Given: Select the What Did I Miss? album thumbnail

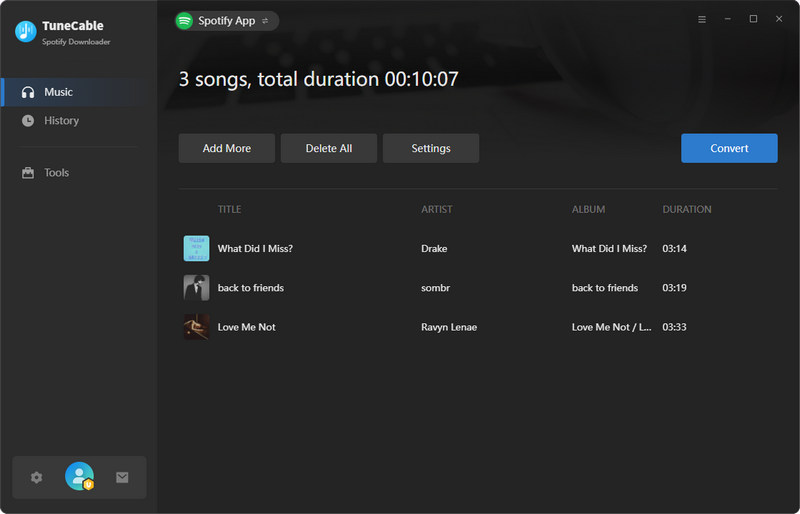Looking at the screenshot, I should tap(196, 249).
